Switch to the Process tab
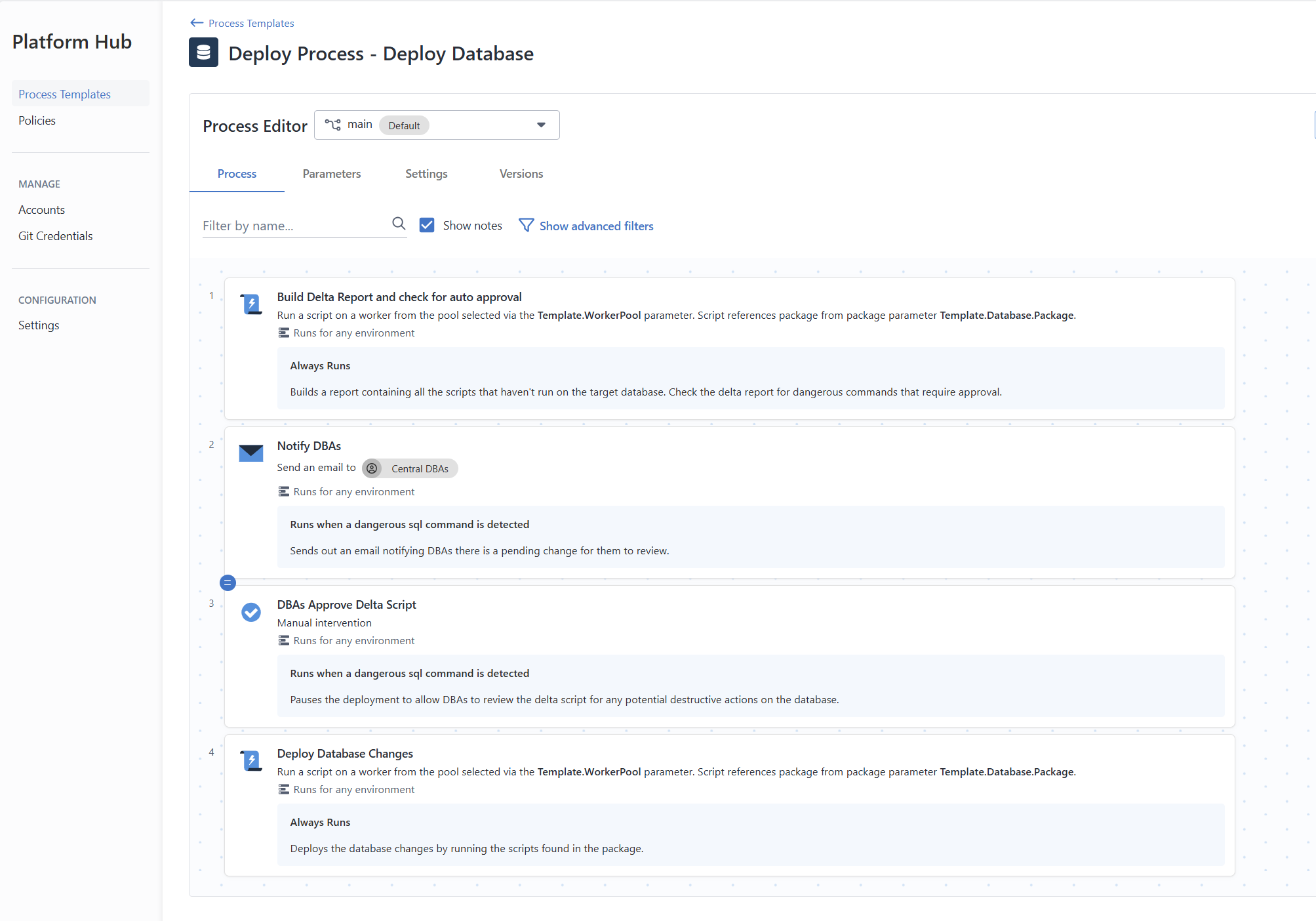The width and height of the screenshot is (1316, 921). point(237,174)
